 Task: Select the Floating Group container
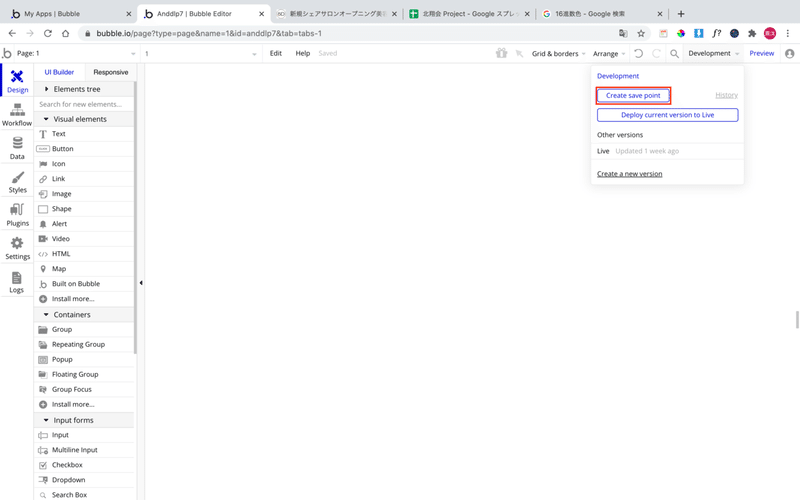point(84,374)
